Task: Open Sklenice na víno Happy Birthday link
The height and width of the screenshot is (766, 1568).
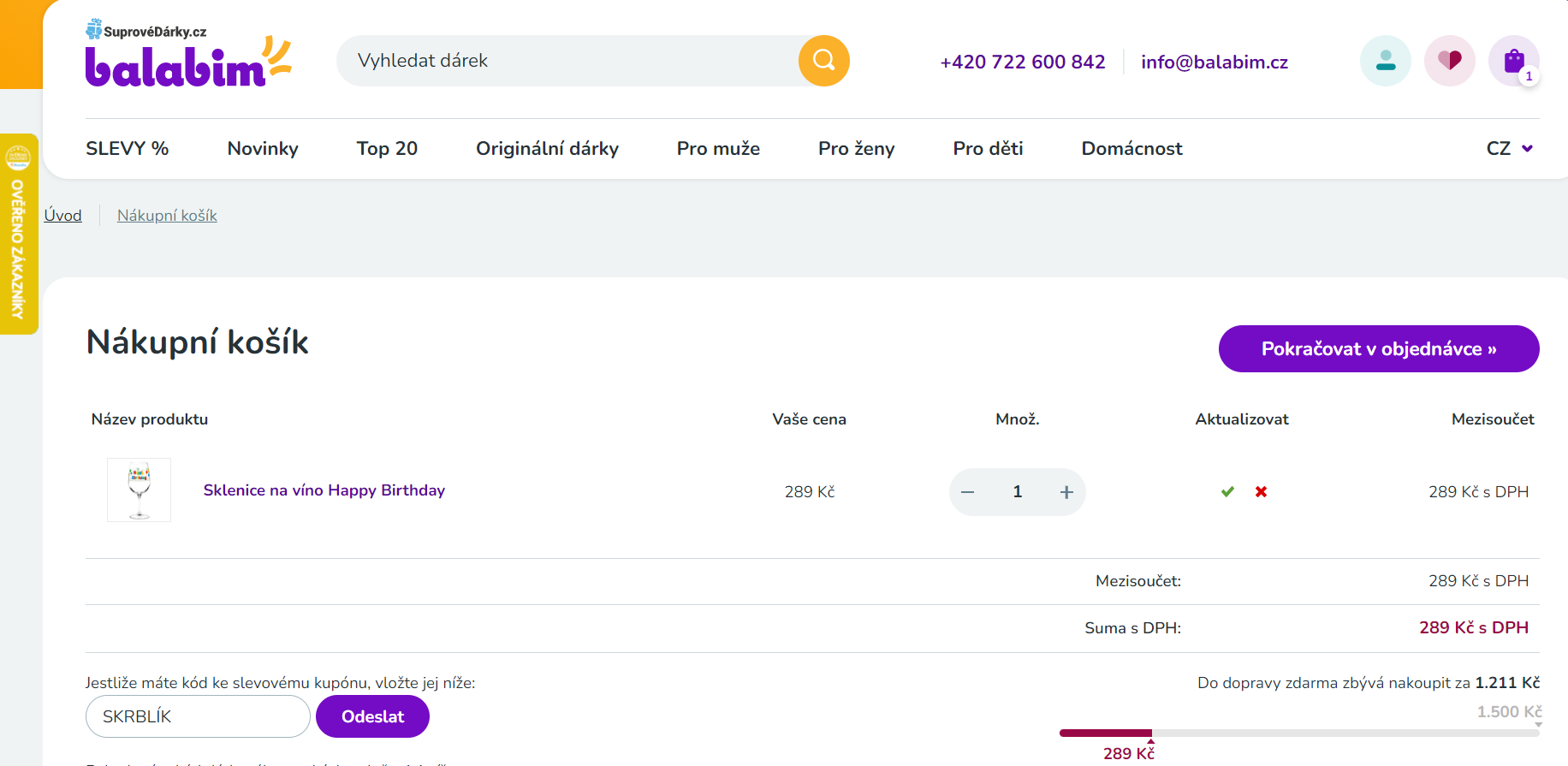Action: coord(324,490)
